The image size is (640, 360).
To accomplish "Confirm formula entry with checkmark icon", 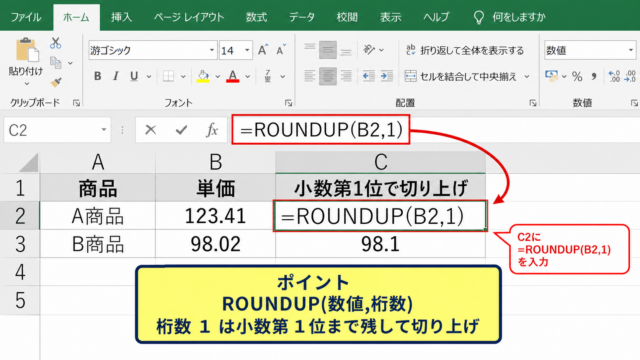I will [181, 130].
